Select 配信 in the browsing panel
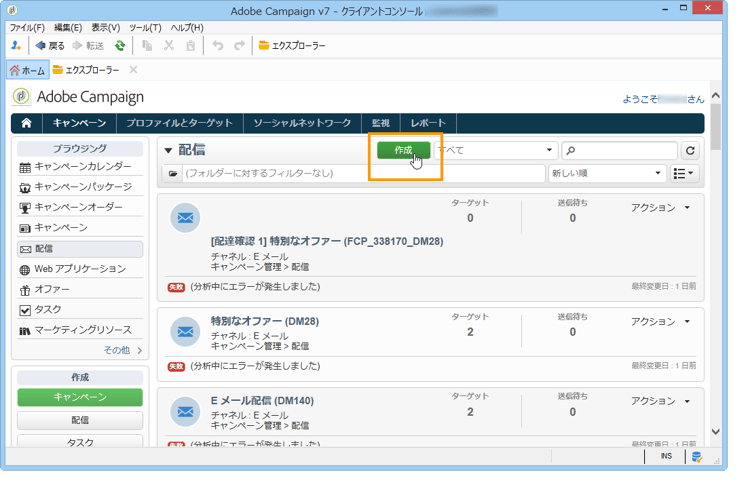This screenshot has width=750, height=489. pyautogui.click(x=80, y=249)
